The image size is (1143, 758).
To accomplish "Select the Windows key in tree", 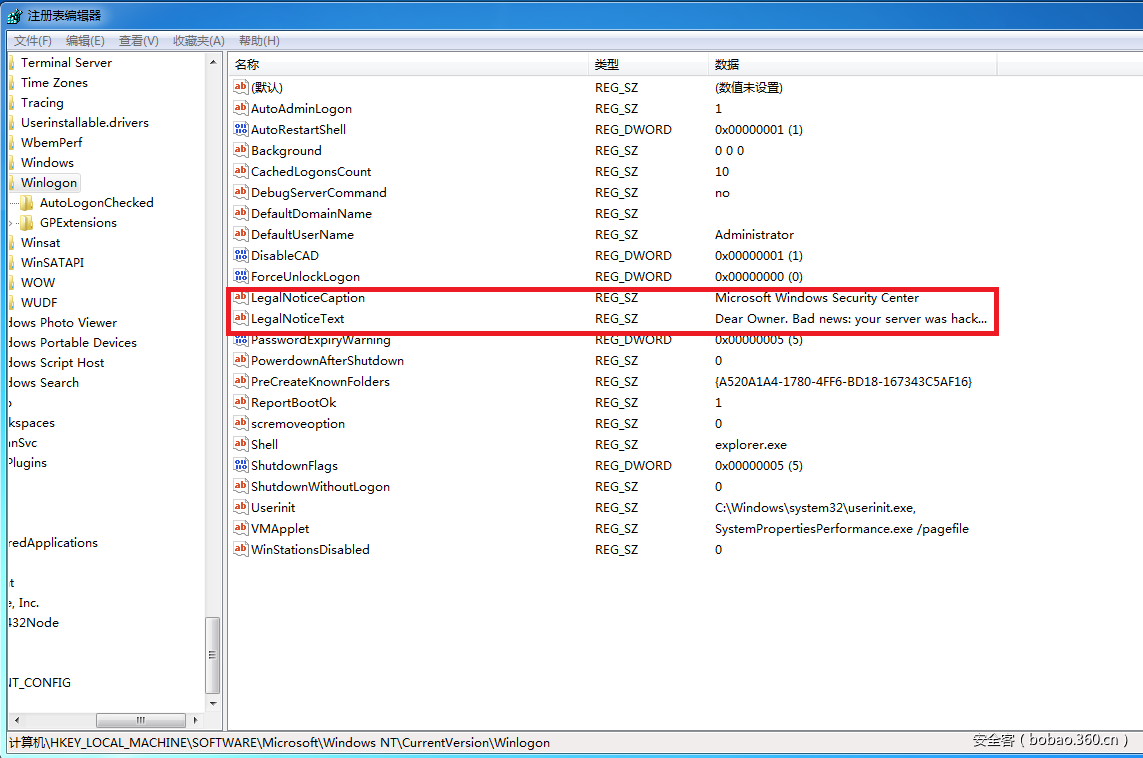I will pos(47,163).
